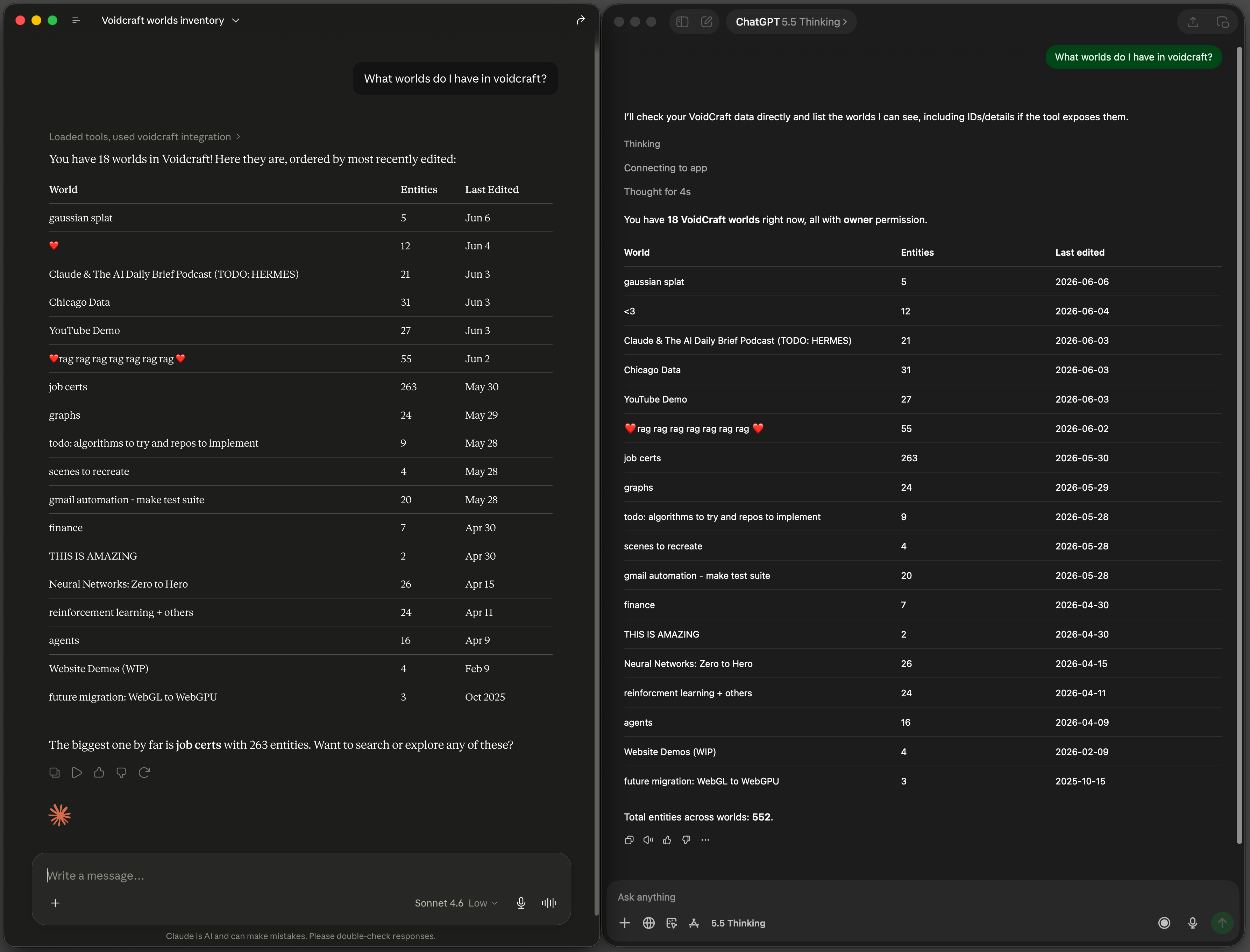Click ChatGPT apps icon in input bar
Screen dimensions: 1250x952
click(694, 923)
